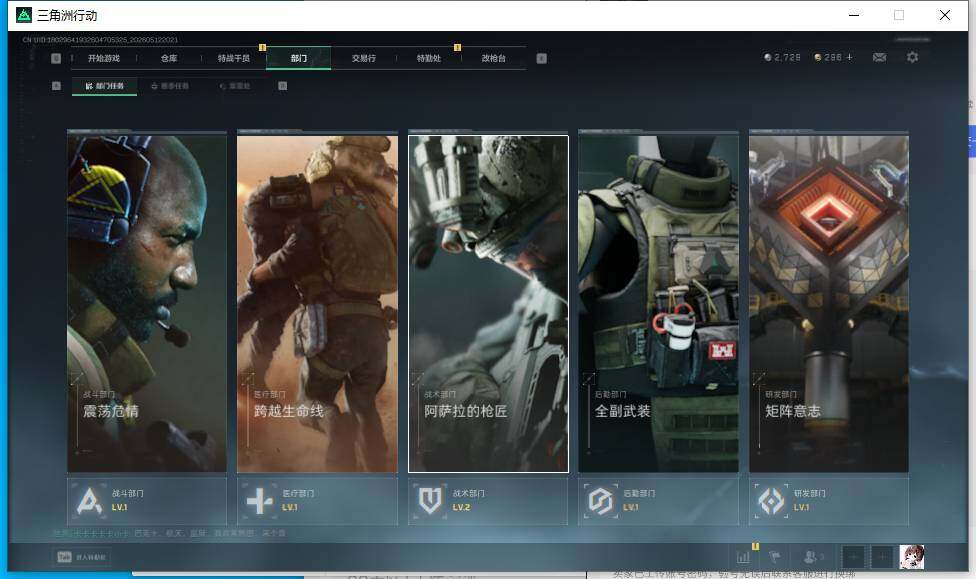976x579 pixels.
Task: Switch to the 仓库 tab
Action: (x=169, y=58)
